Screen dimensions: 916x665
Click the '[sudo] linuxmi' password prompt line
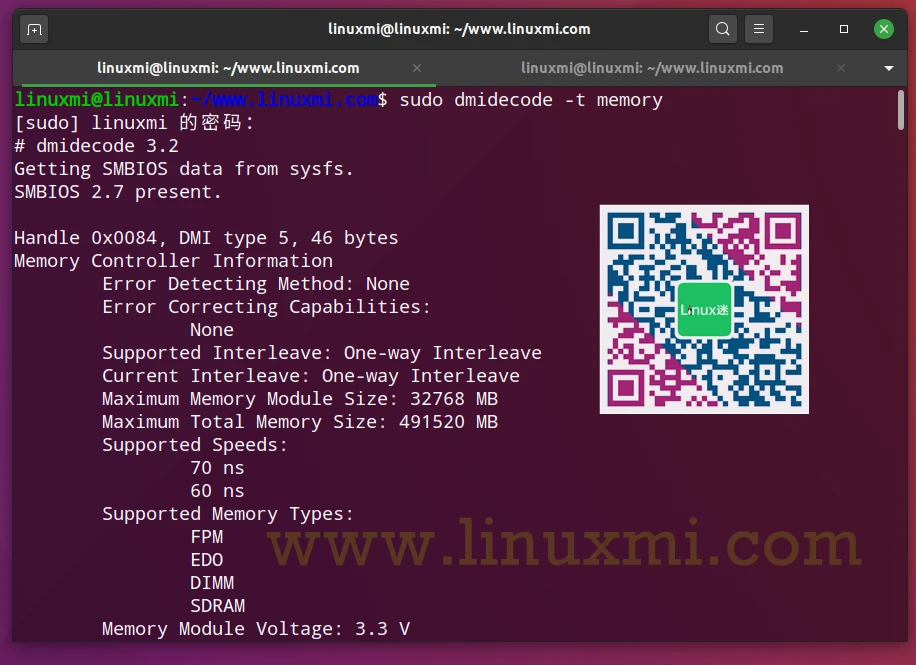coord(134,123)
